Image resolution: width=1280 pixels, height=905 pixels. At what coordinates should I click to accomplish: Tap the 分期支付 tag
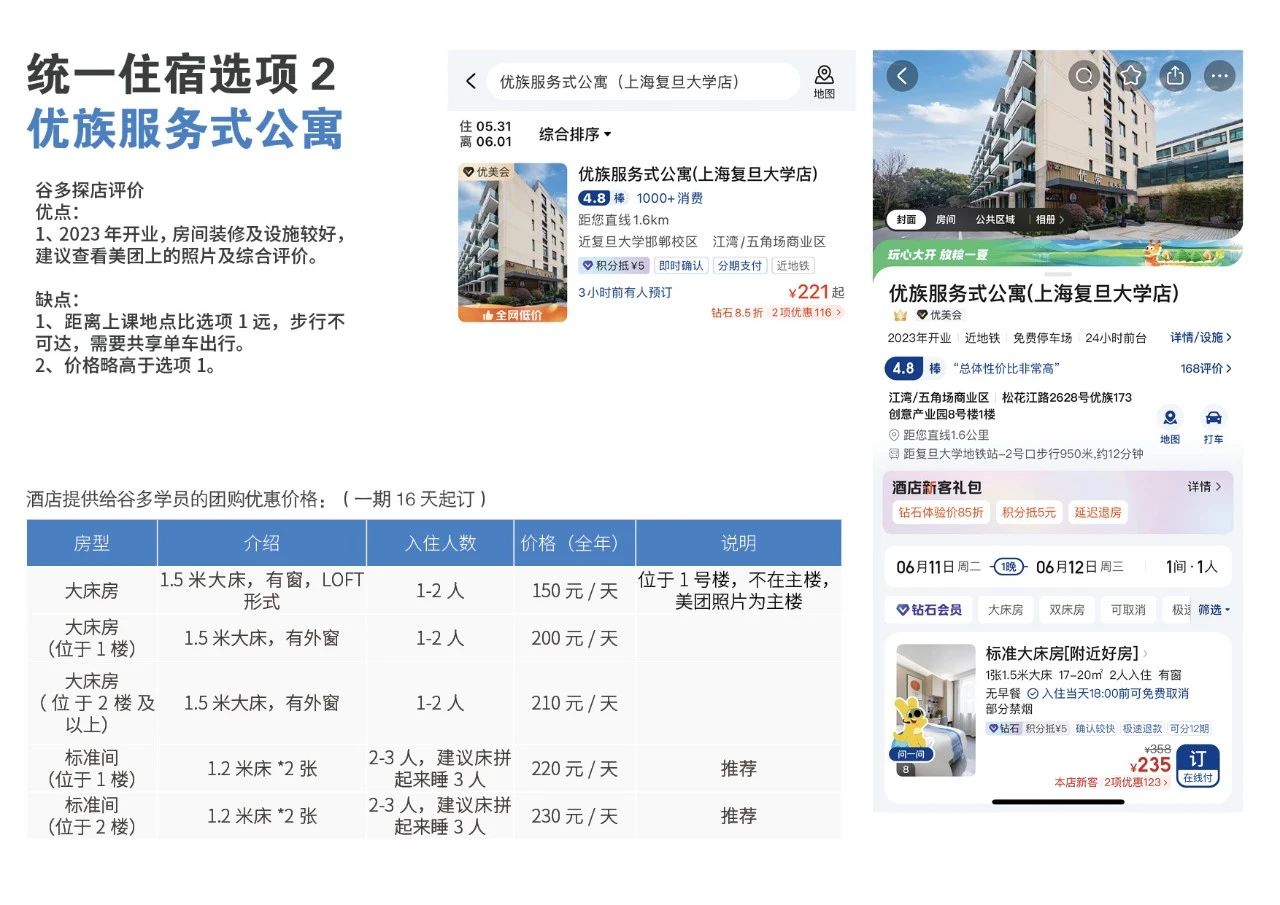740,266
